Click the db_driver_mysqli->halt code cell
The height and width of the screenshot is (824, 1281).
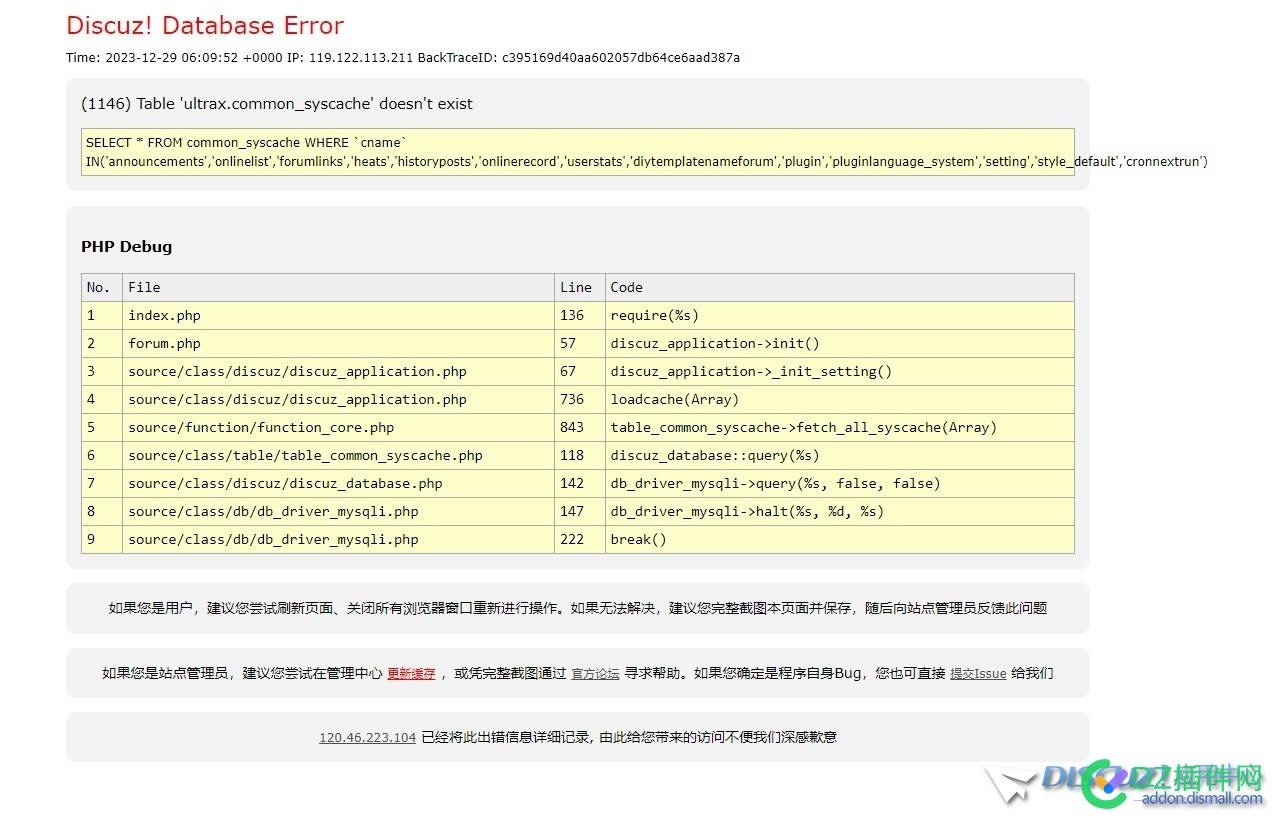pos(839,511)
